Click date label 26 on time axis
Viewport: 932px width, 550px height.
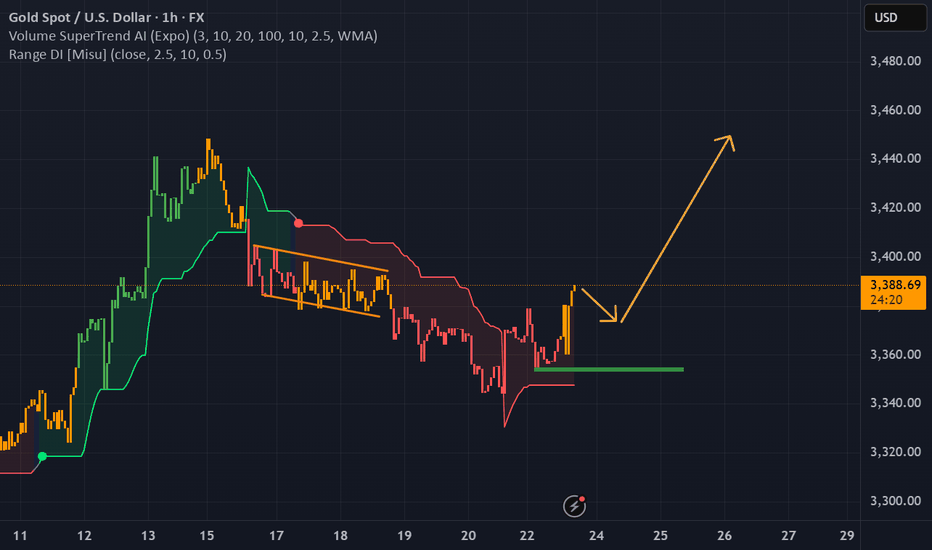[x=724, y=536]
